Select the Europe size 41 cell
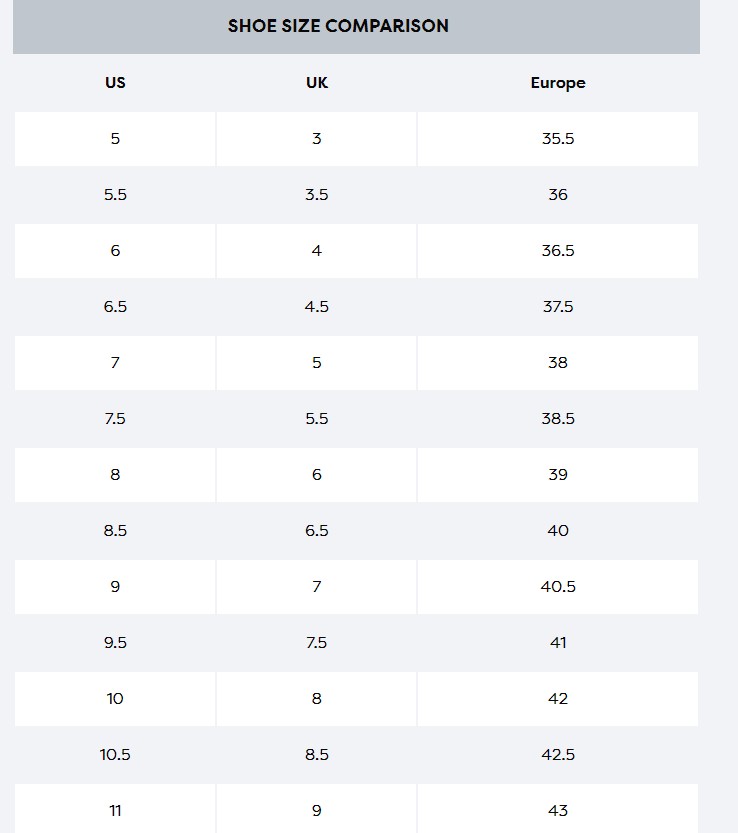The image size is (738, 833). (x=557, y=643)
